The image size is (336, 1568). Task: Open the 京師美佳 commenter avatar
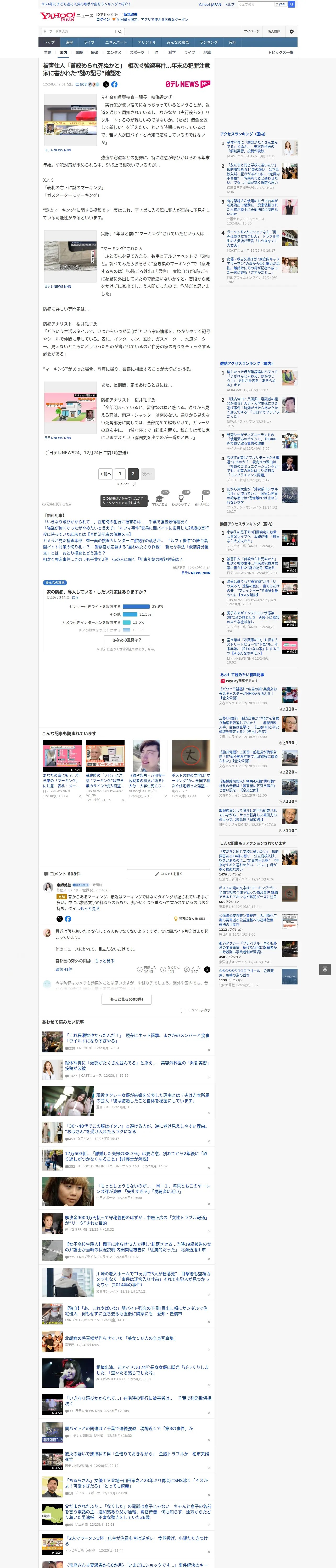tap(48, 887)
